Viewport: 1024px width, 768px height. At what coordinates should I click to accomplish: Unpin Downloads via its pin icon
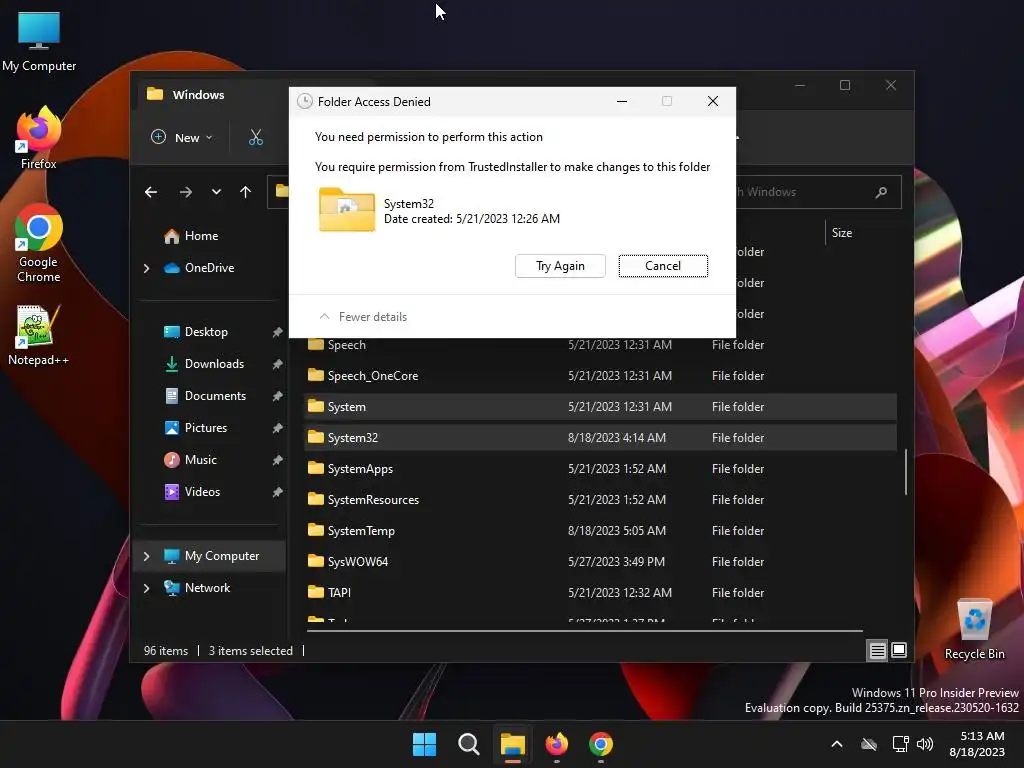point(278,364)
